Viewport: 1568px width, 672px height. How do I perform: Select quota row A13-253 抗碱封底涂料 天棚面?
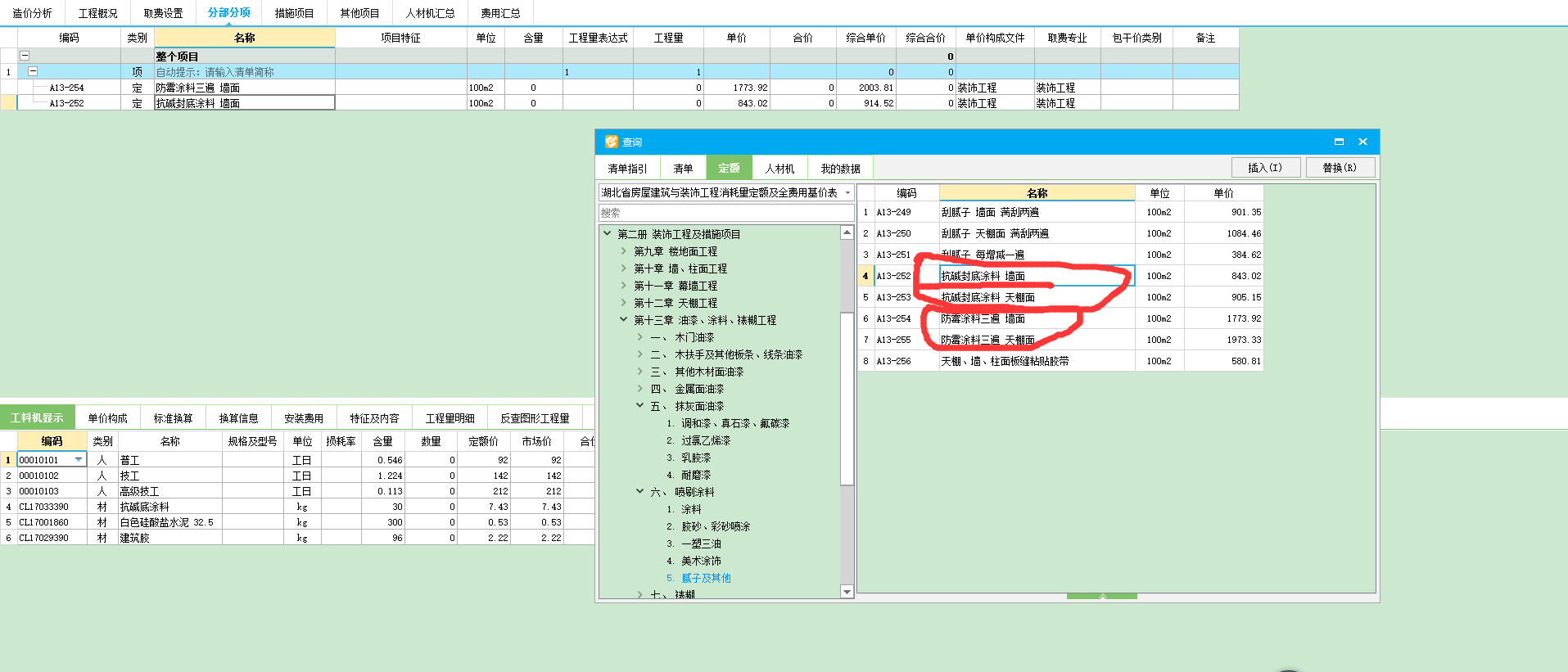(1060, 297)
